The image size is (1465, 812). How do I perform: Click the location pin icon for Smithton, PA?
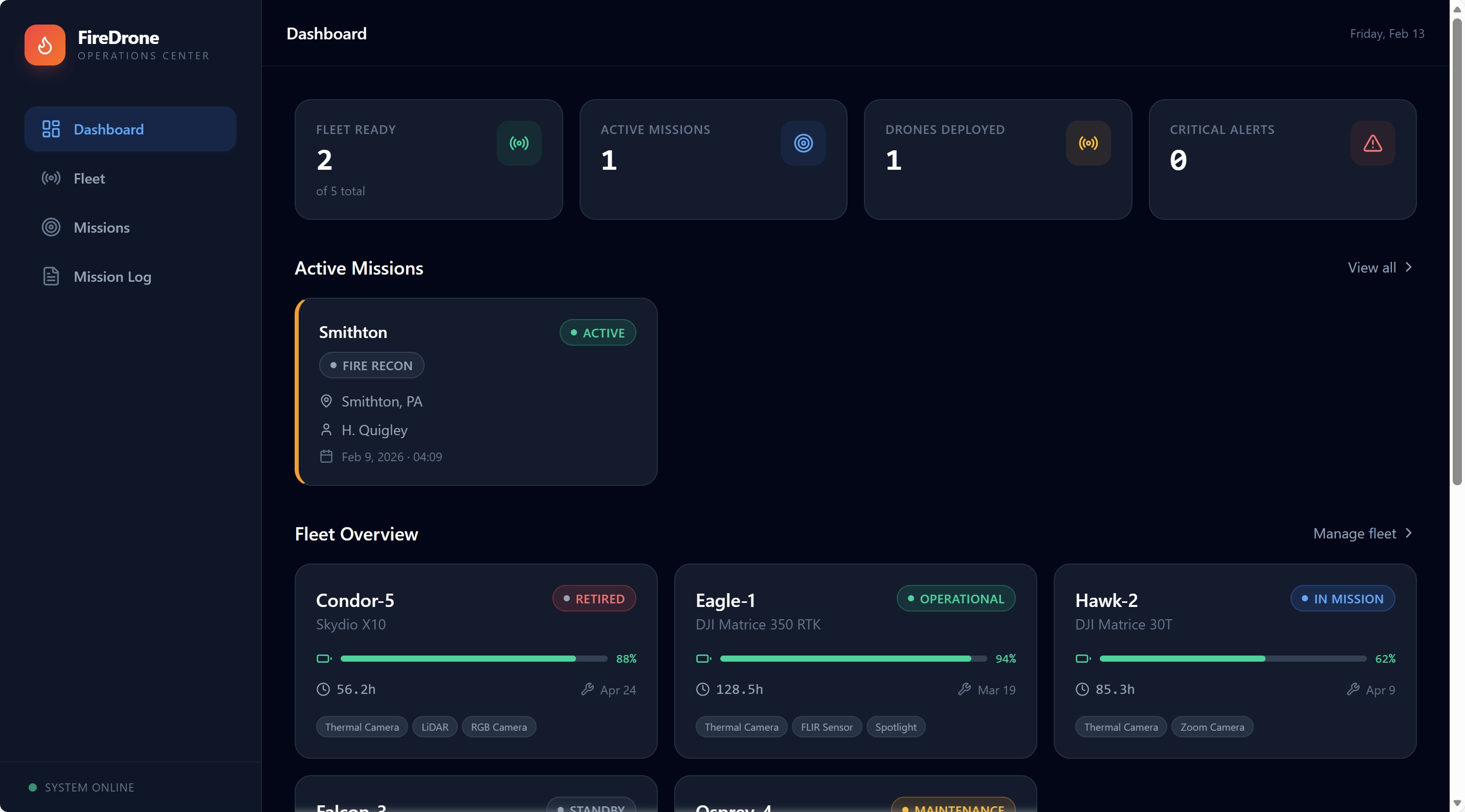pyautogui.click(x=326, y=401)
